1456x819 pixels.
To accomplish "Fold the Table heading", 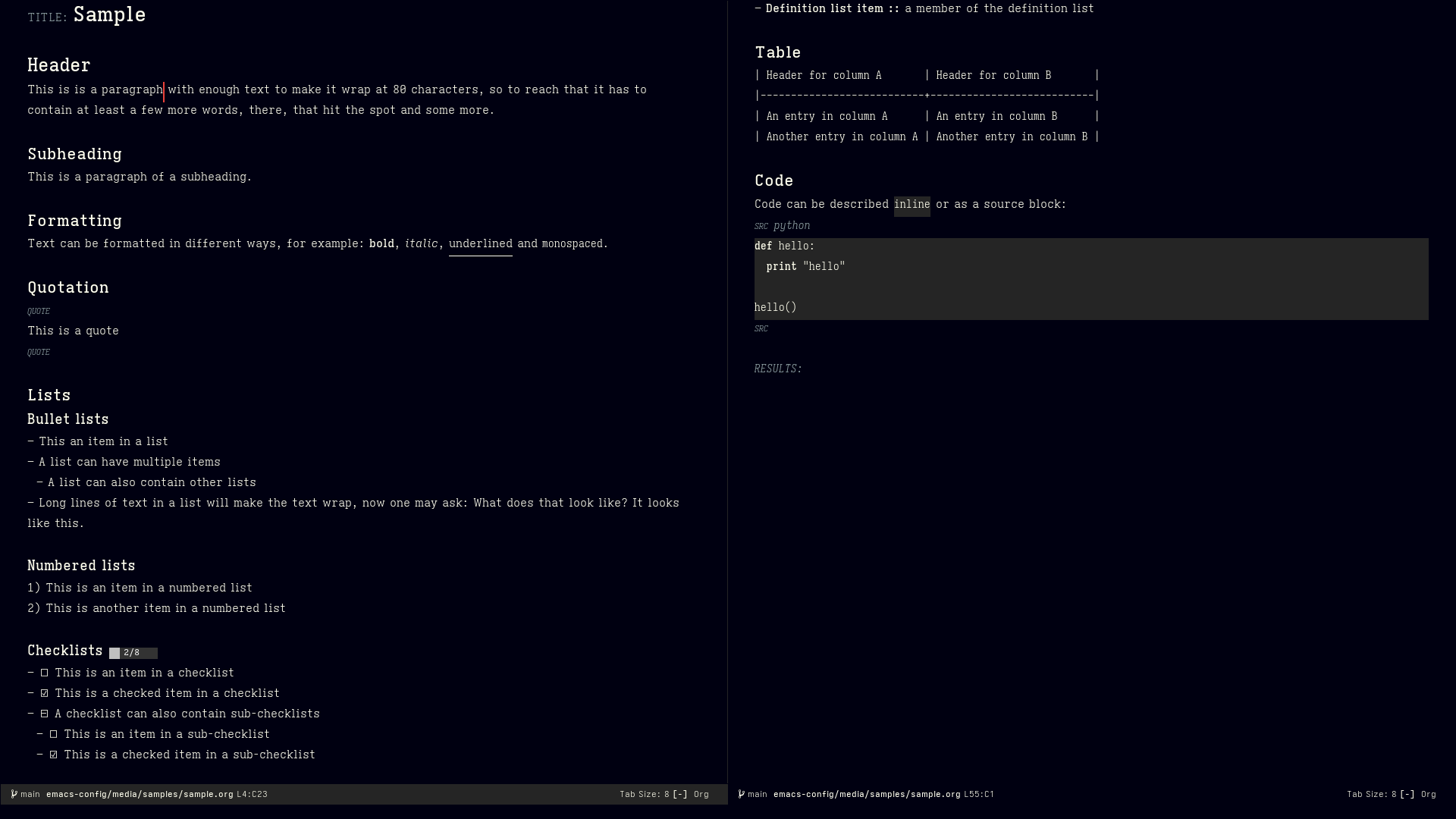I will pos(777,52).
